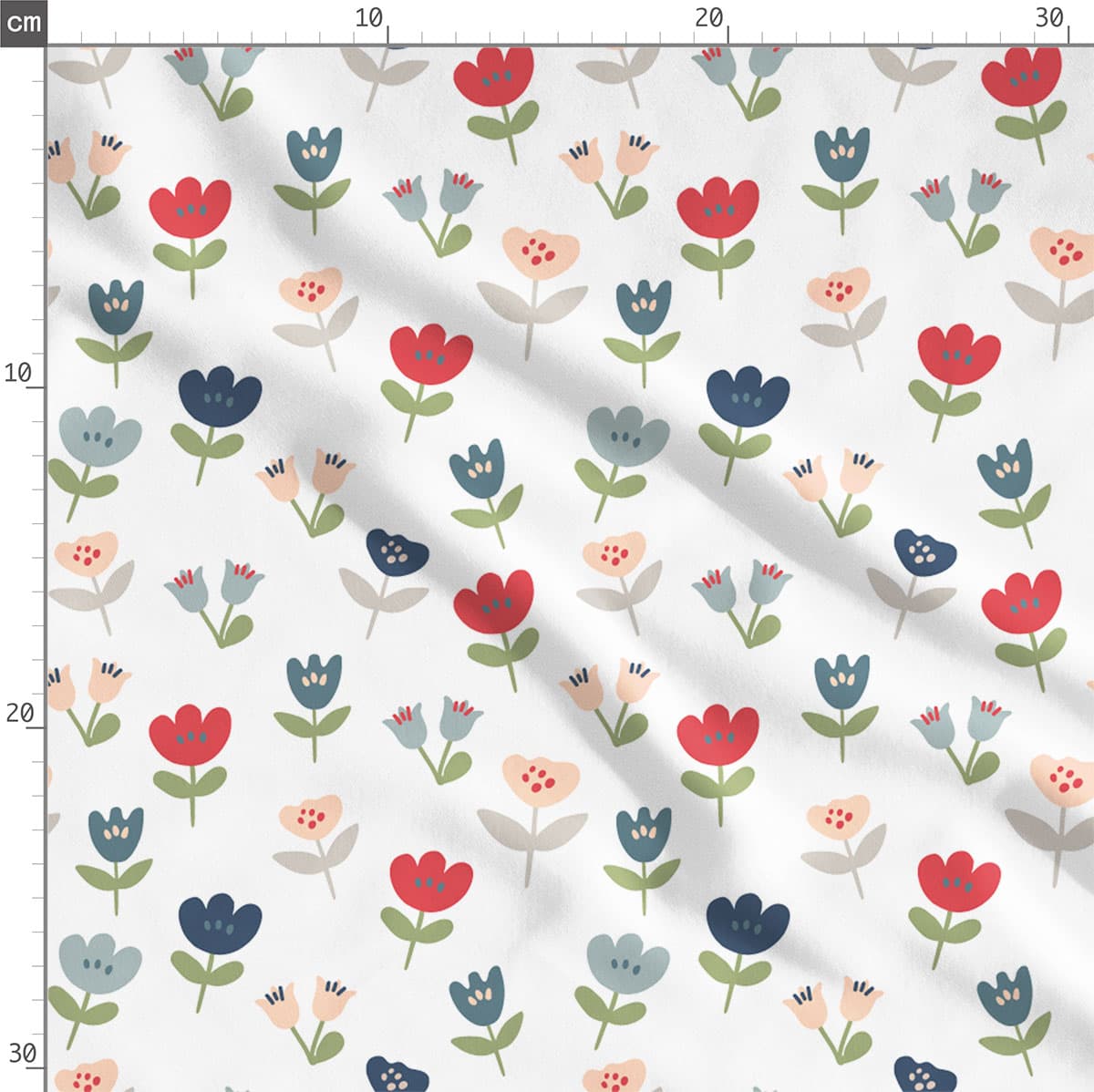Click the 30 mark on left ruler
This screenshot has height=1092, width=1094.
(22, 1054)
